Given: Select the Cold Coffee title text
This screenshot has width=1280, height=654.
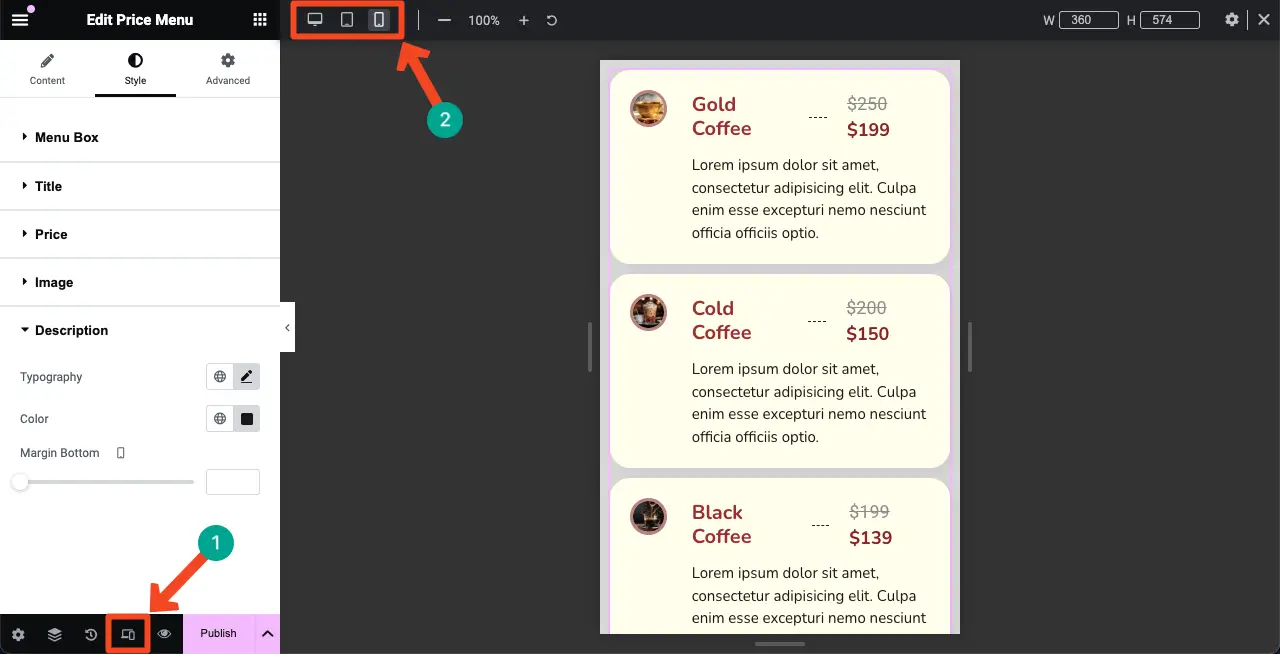Looking at the screenshot, I should tap(721, 320).
